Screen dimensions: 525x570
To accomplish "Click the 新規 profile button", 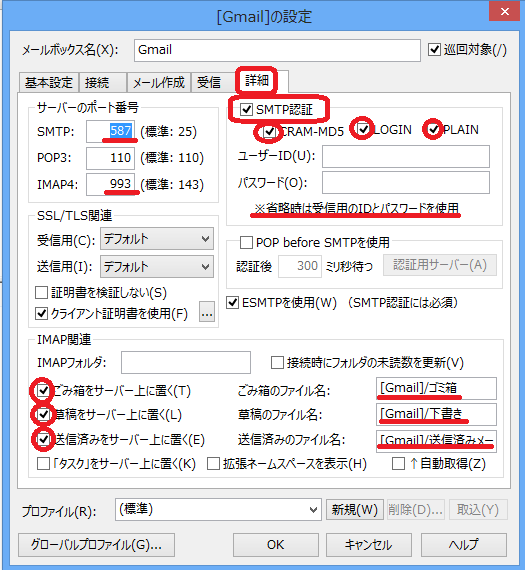I will pos(354,510).
